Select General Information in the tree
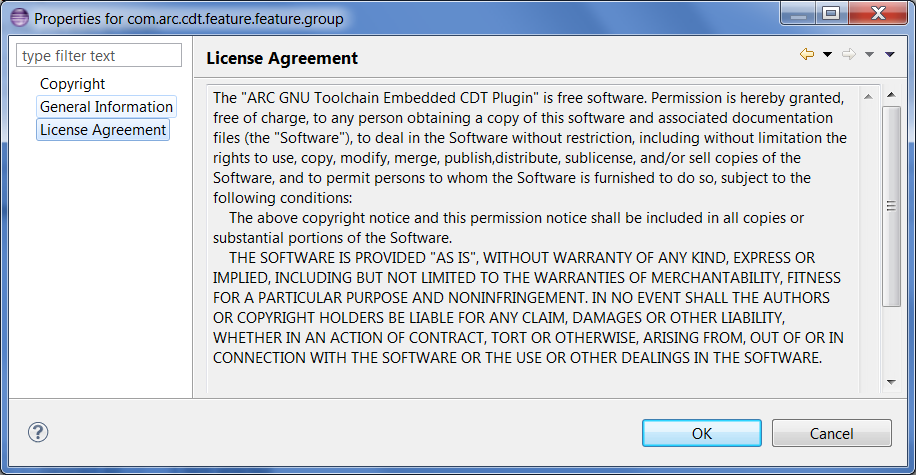Viewport: 916px width, 475px height. (x=106, y=107)
